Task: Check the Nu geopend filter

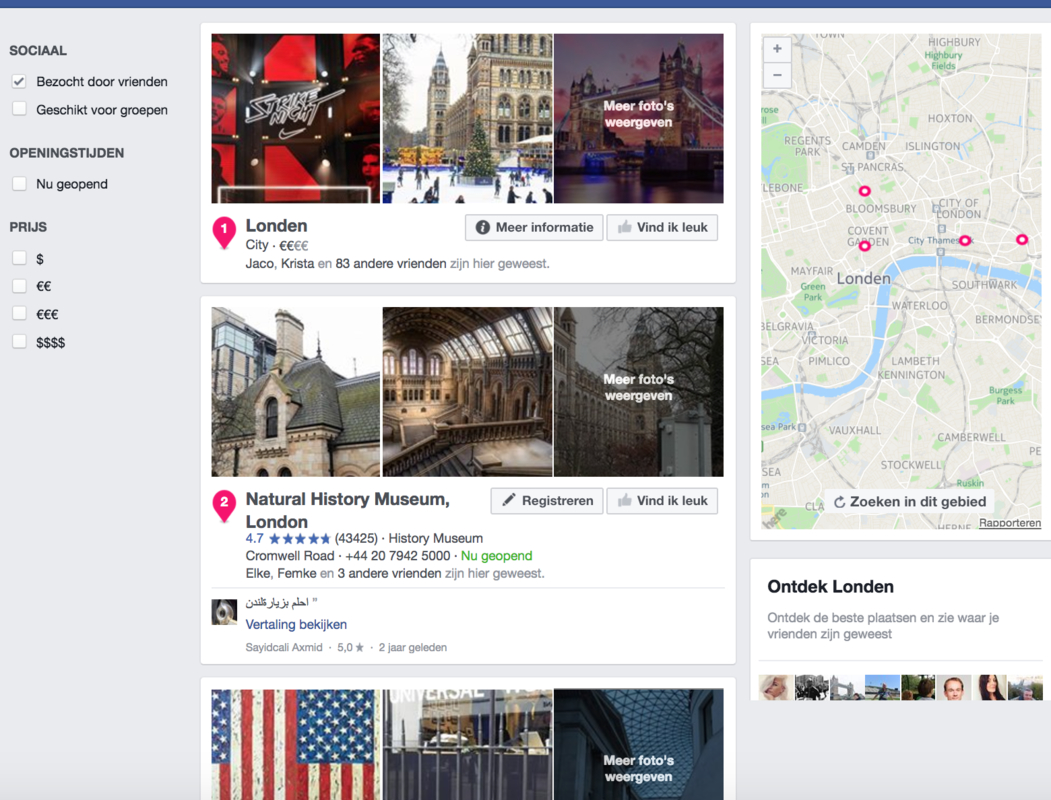Action: pyautogui.click(x=19, y=183)
